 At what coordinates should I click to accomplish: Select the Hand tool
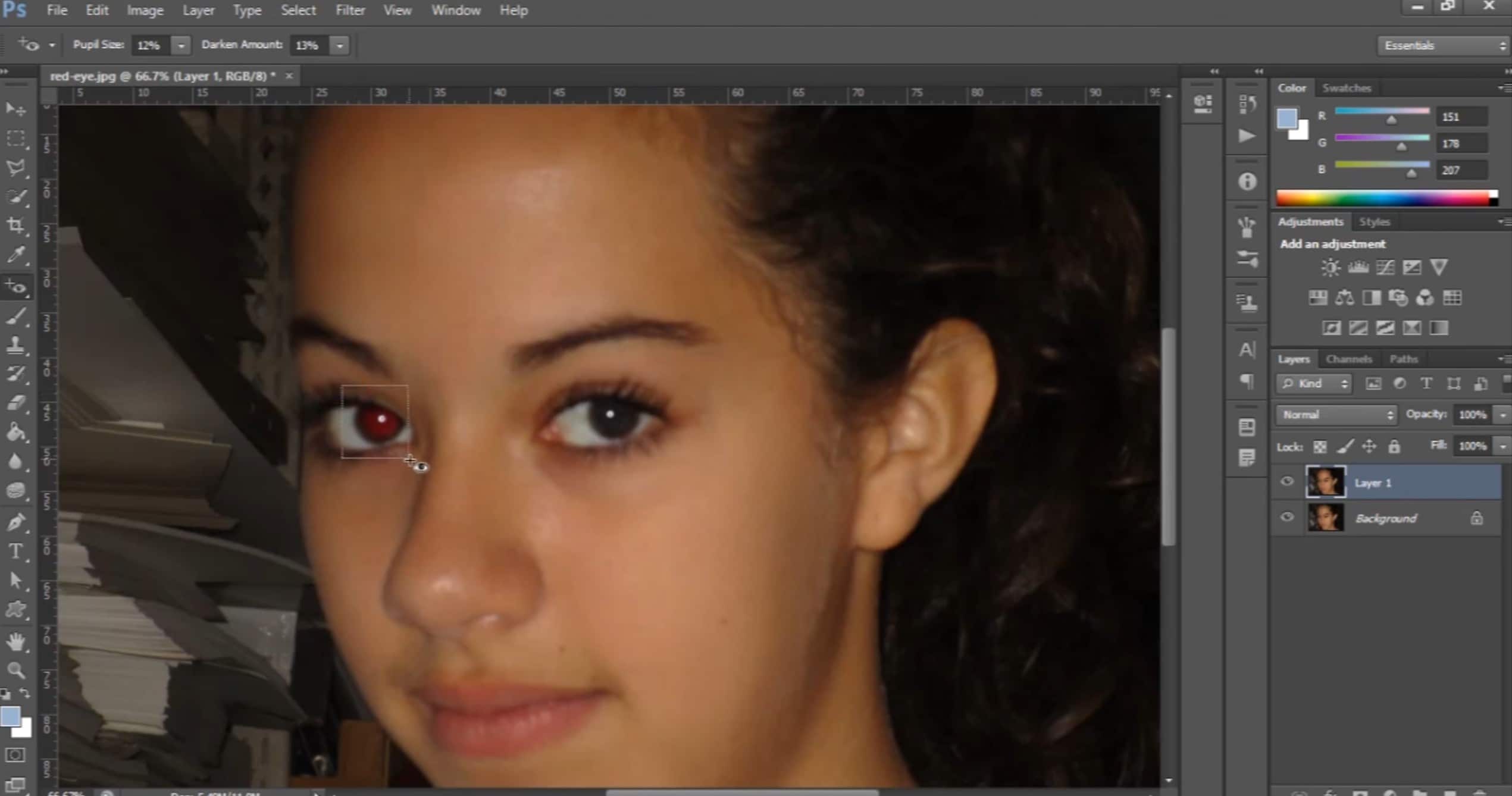tap(15, 641)
